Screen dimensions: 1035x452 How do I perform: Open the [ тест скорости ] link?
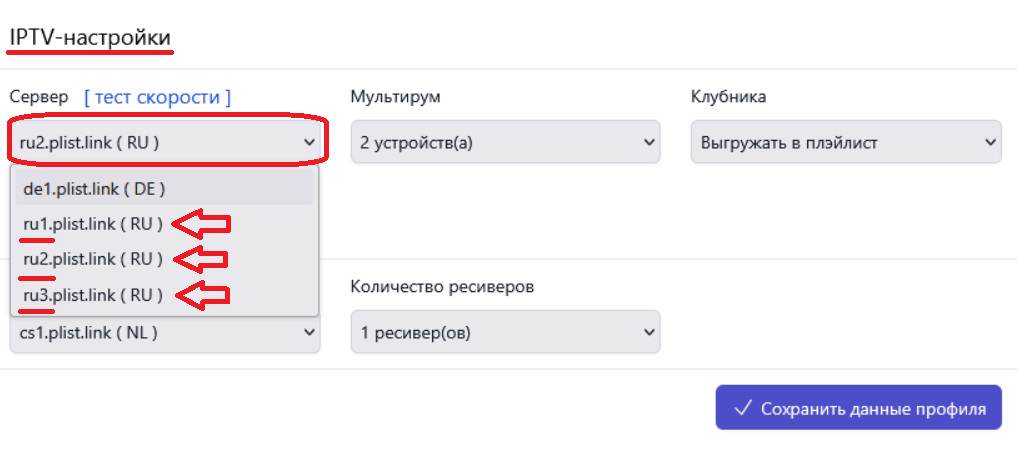pos(158,98)
